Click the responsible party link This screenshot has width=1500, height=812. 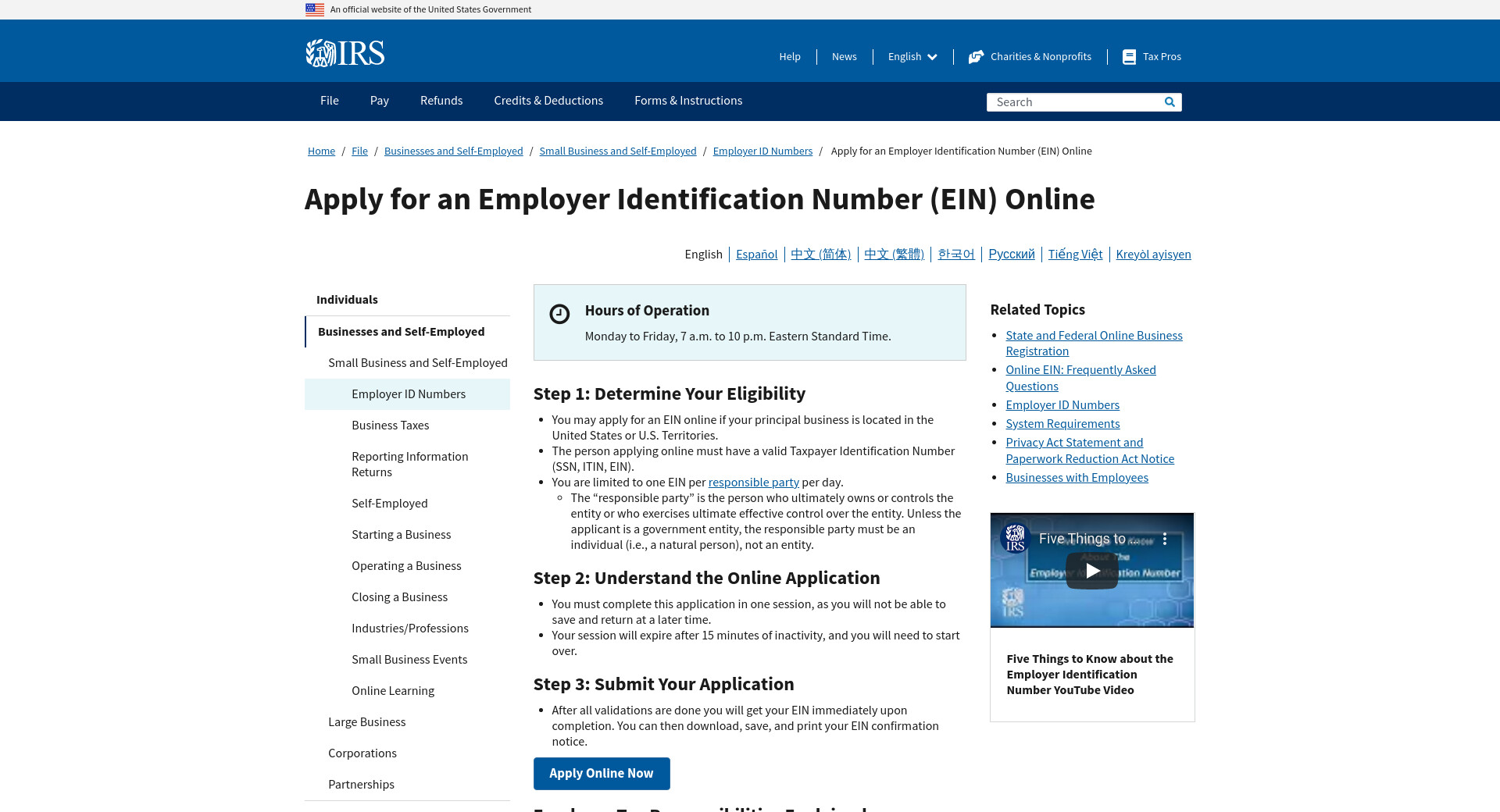point(753,483)
